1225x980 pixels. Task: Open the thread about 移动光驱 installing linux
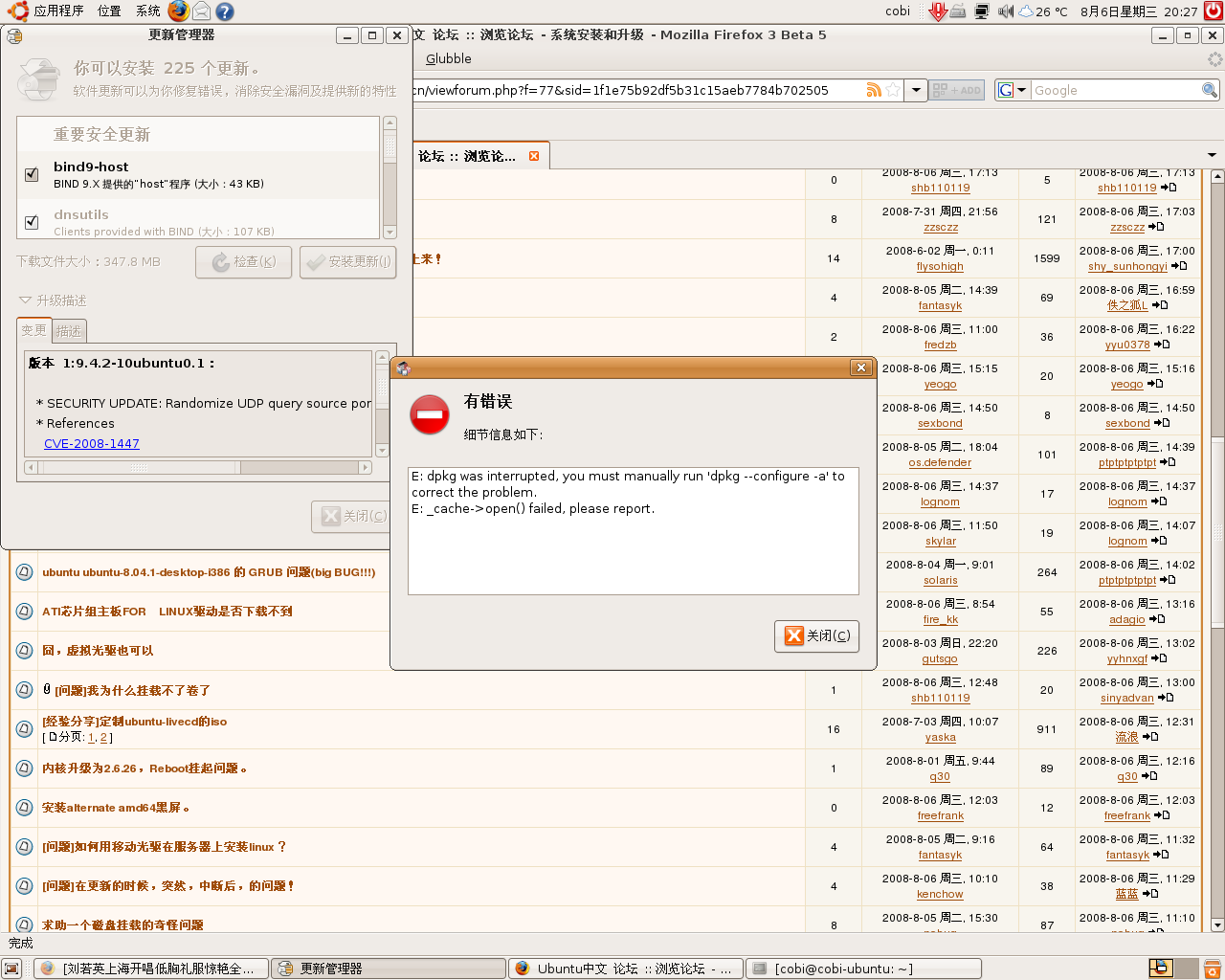pos(164,847)
